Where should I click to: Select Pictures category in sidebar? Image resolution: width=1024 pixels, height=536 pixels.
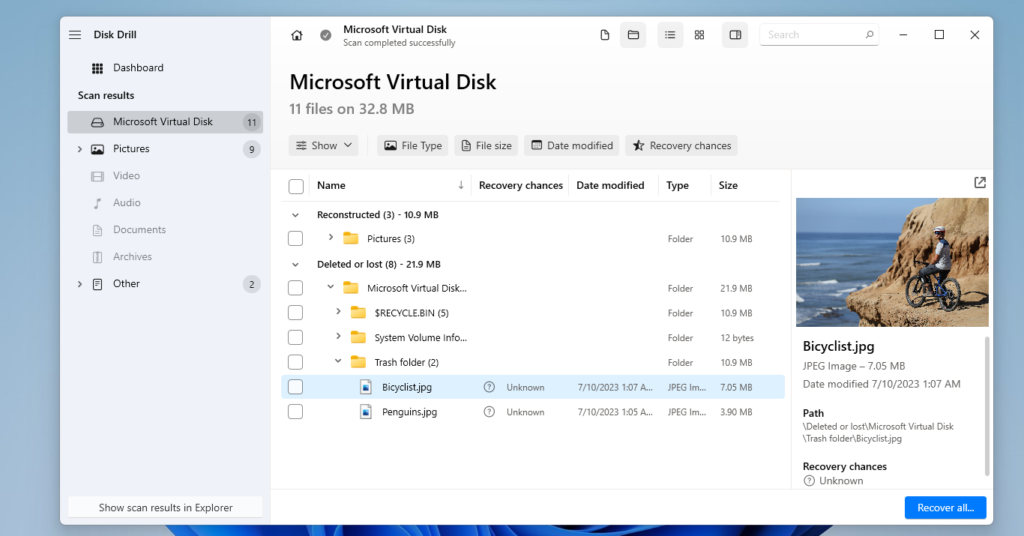coord(131,149)
